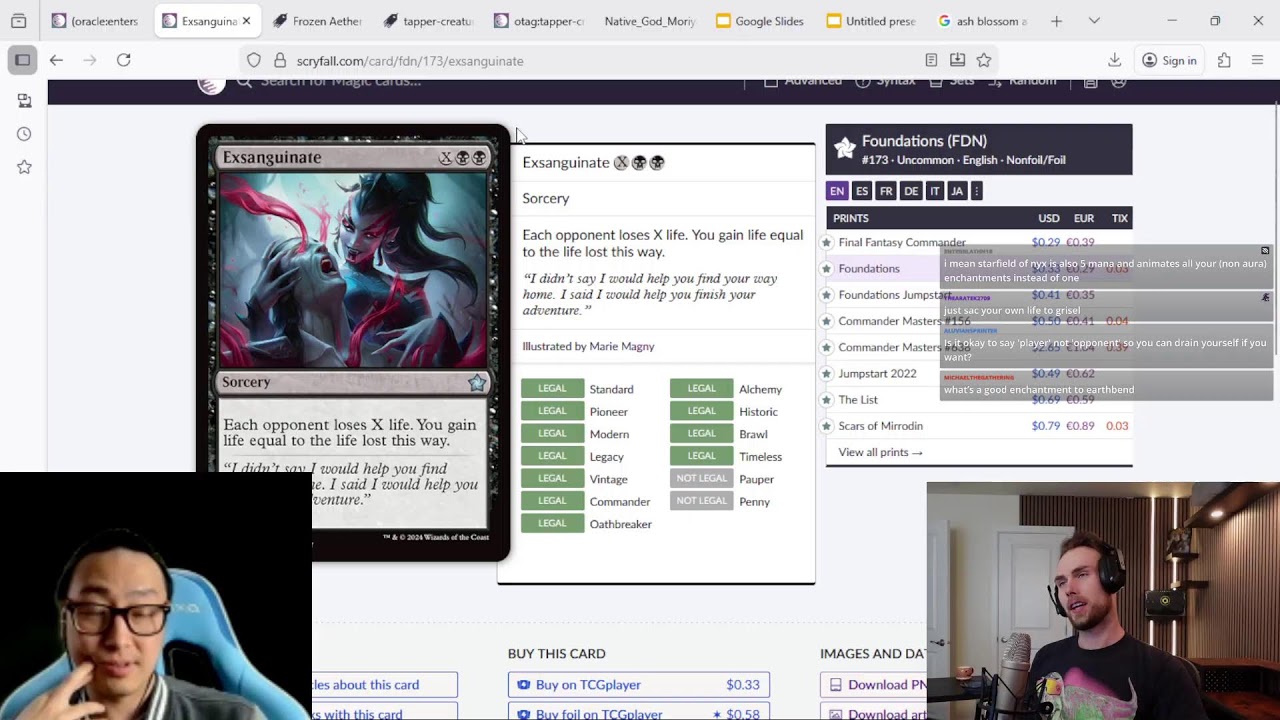The width and height of the screenshot is (1280, 720).
Task: Click the Foundations set symbol icon
Action: pos(845,149)
